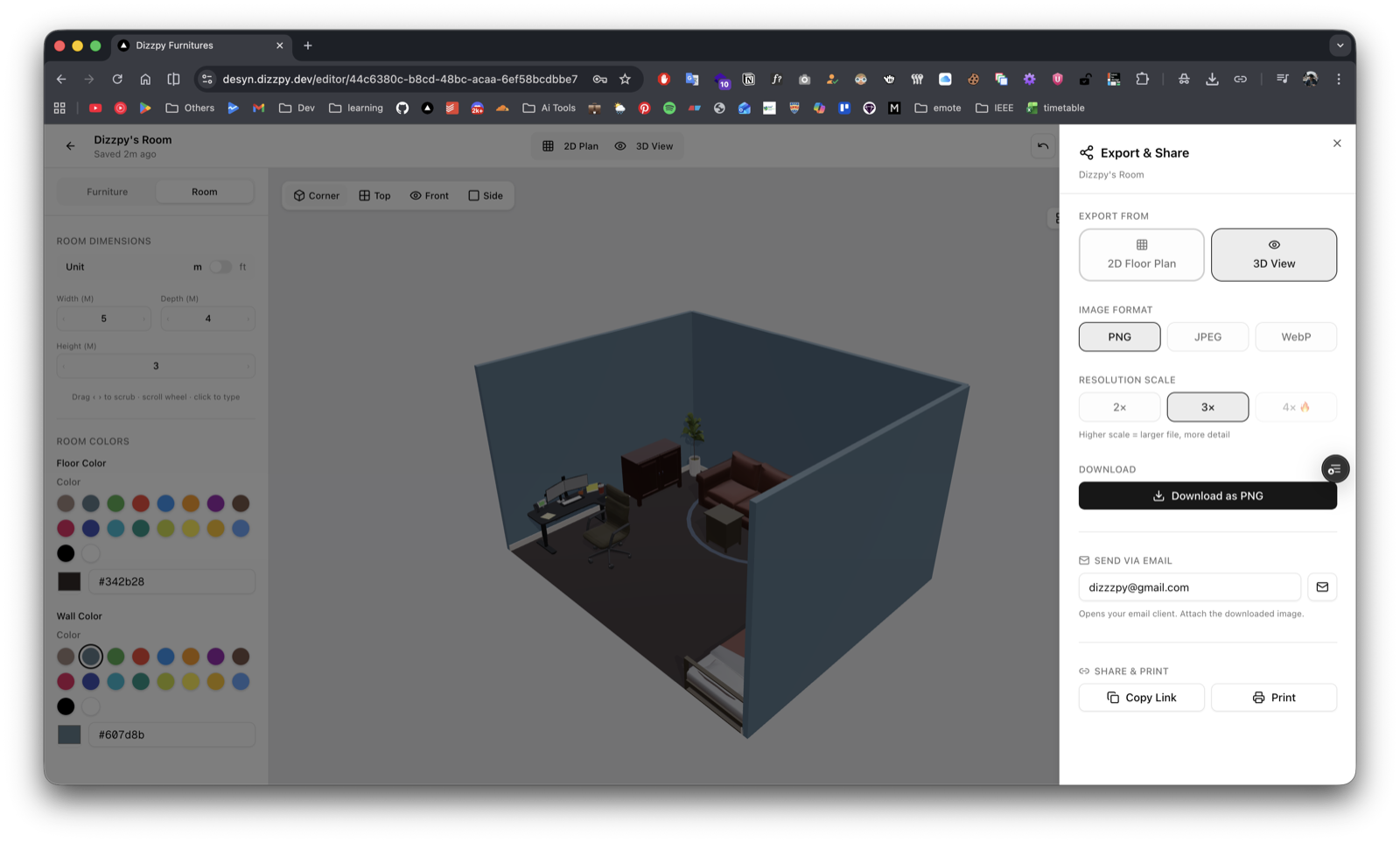
Task: Select the Corner camera view
Action: 317,196
